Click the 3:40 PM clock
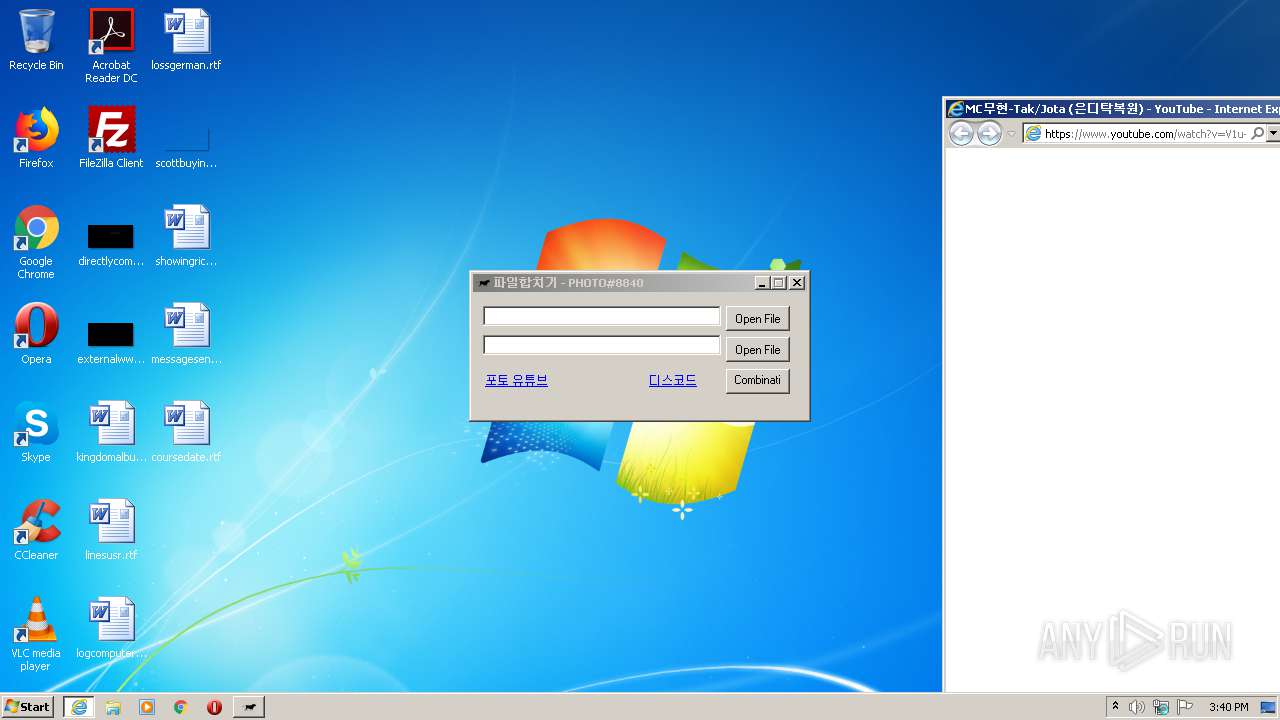 coord(1228,707)
